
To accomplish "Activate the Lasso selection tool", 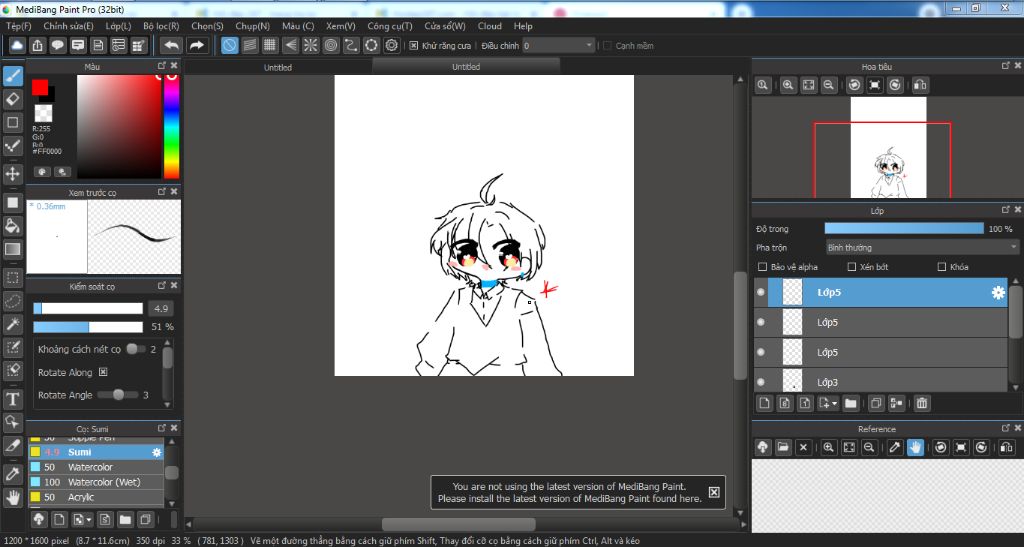I will pyautogui.click(x=12, y=301).
